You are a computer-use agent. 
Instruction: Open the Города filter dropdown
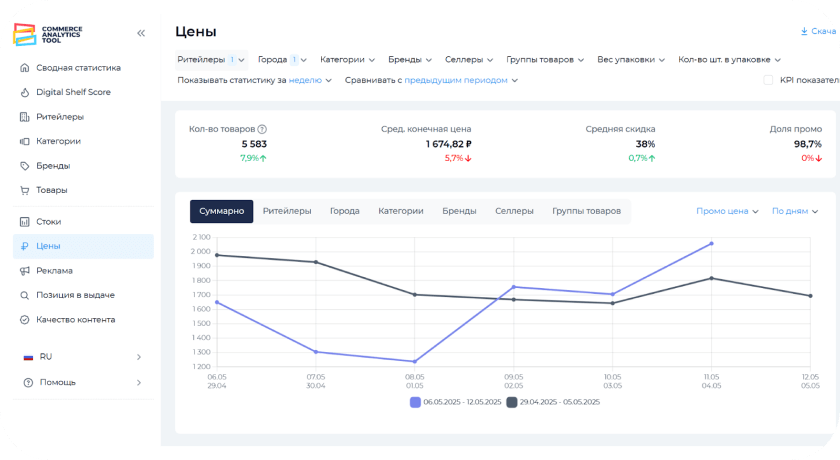(282, 60)
